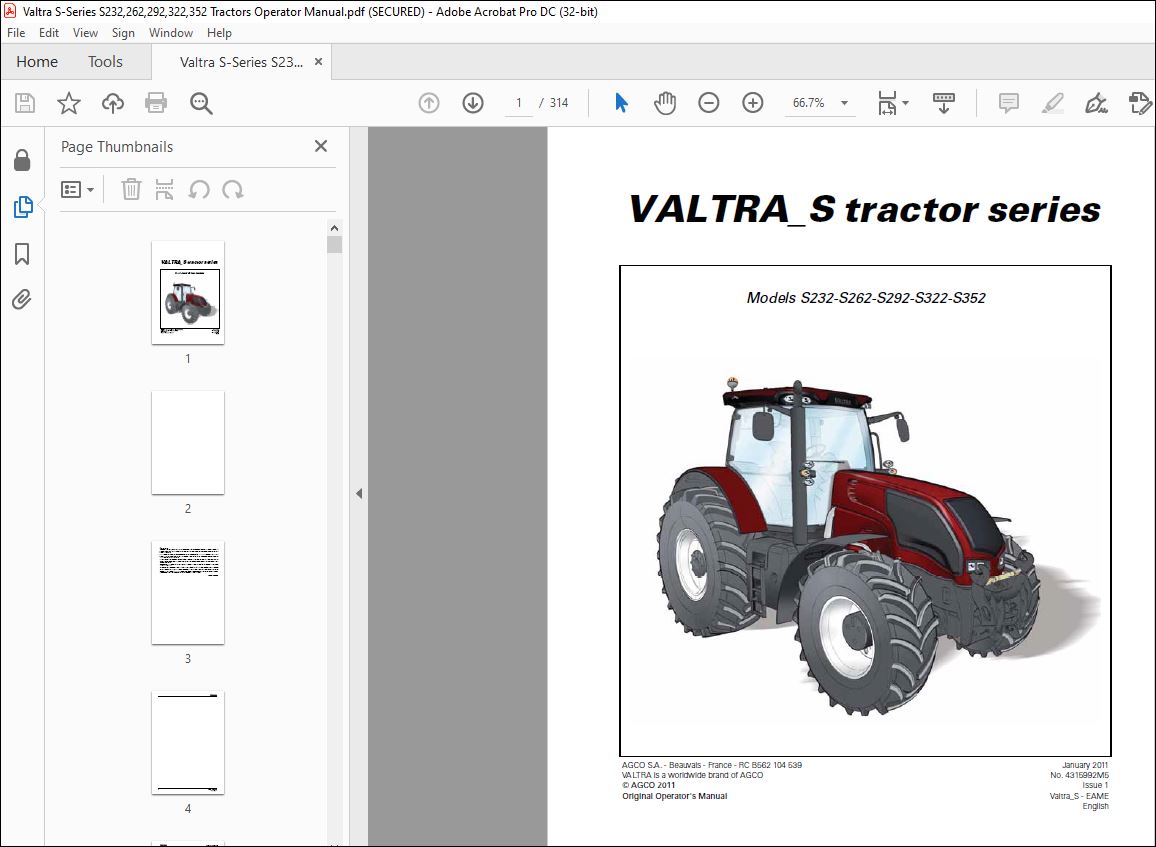1156x847 pixels.
Task: Open the Sign menu
Action: click(x=123, y=32)
